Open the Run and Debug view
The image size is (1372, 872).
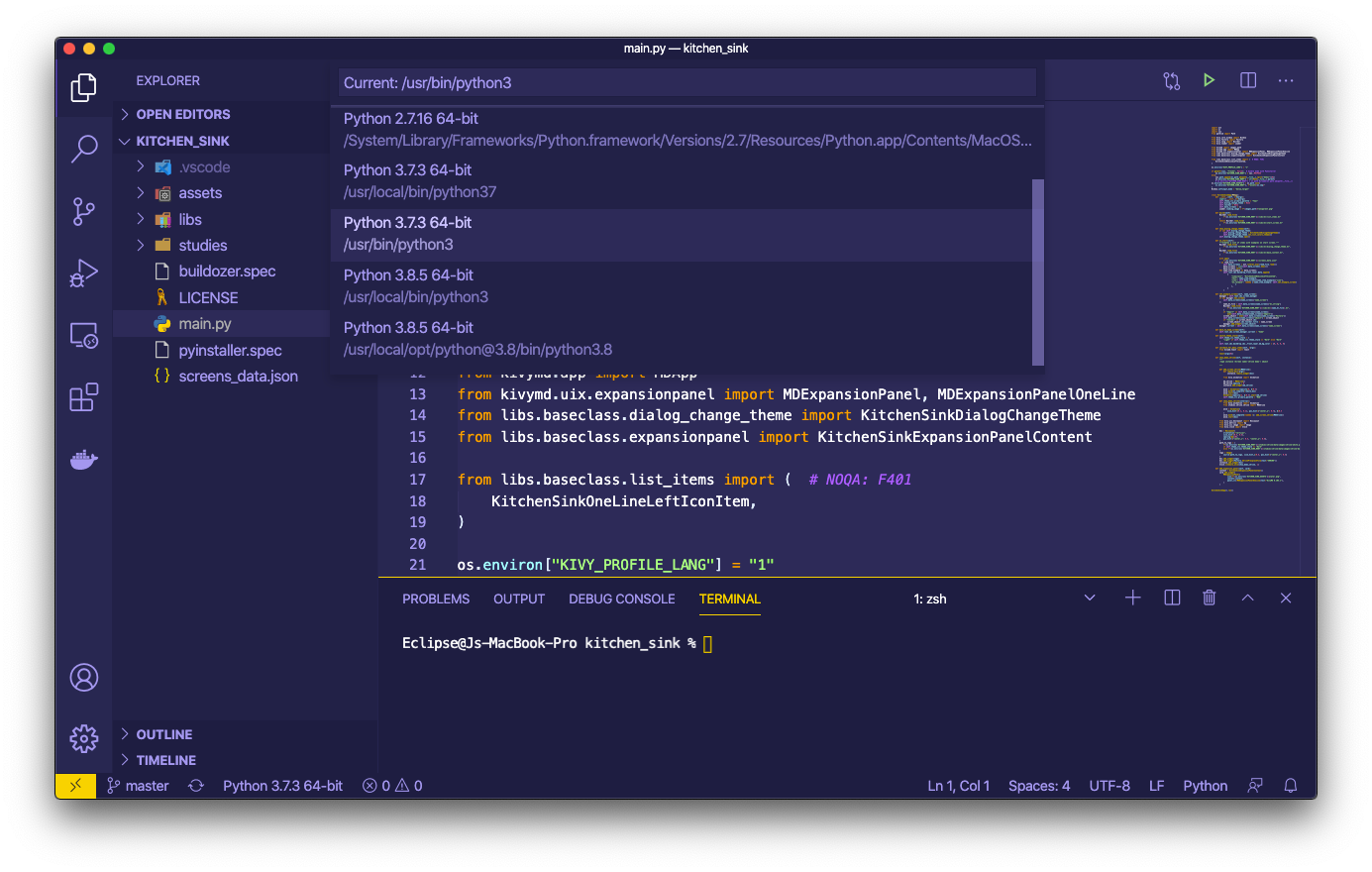coord(84,272)
